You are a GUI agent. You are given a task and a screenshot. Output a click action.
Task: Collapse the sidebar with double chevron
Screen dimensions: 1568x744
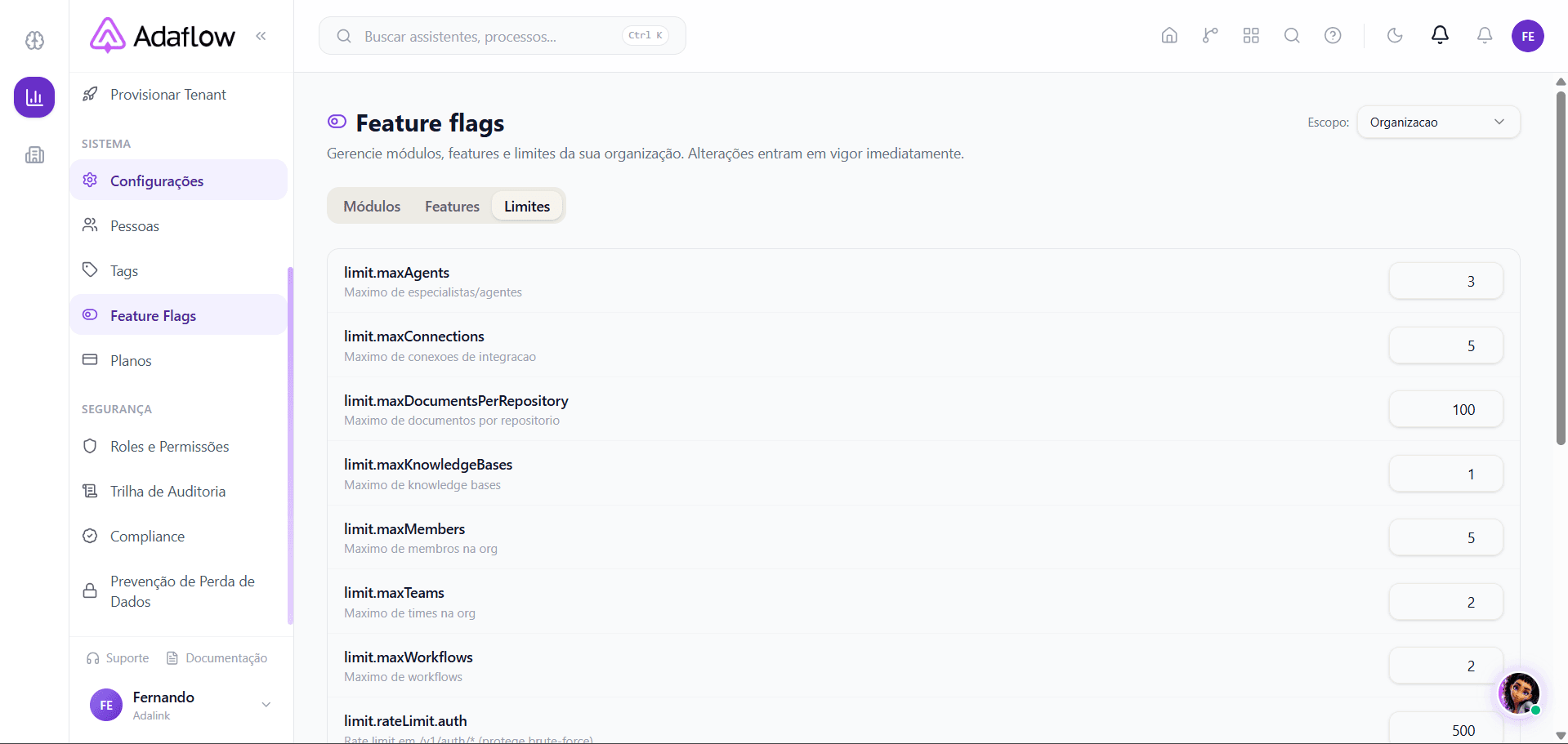tap(261, 36)
